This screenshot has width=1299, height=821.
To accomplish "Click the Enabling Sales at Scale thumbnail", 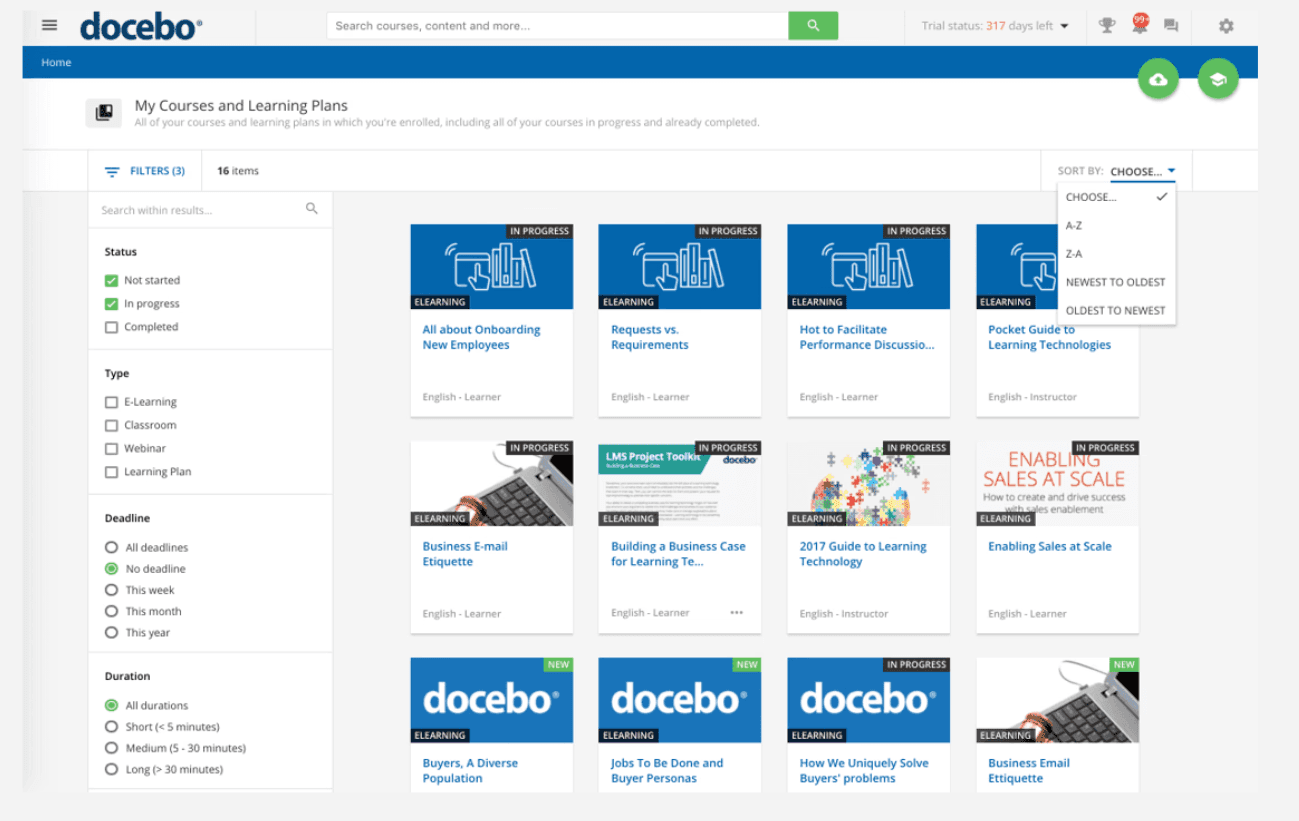I will [x=1058, y=483].
